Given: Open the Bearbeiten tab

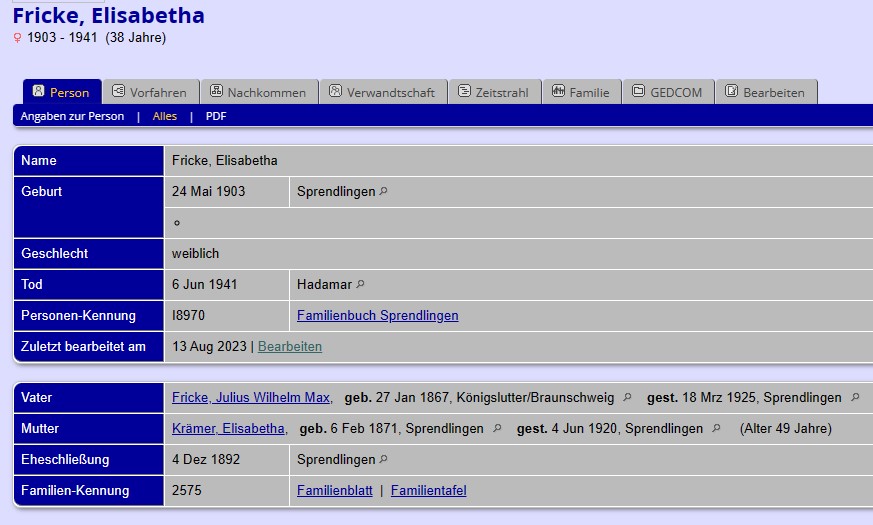Looking at the screenshot, I should coord(766,92).
